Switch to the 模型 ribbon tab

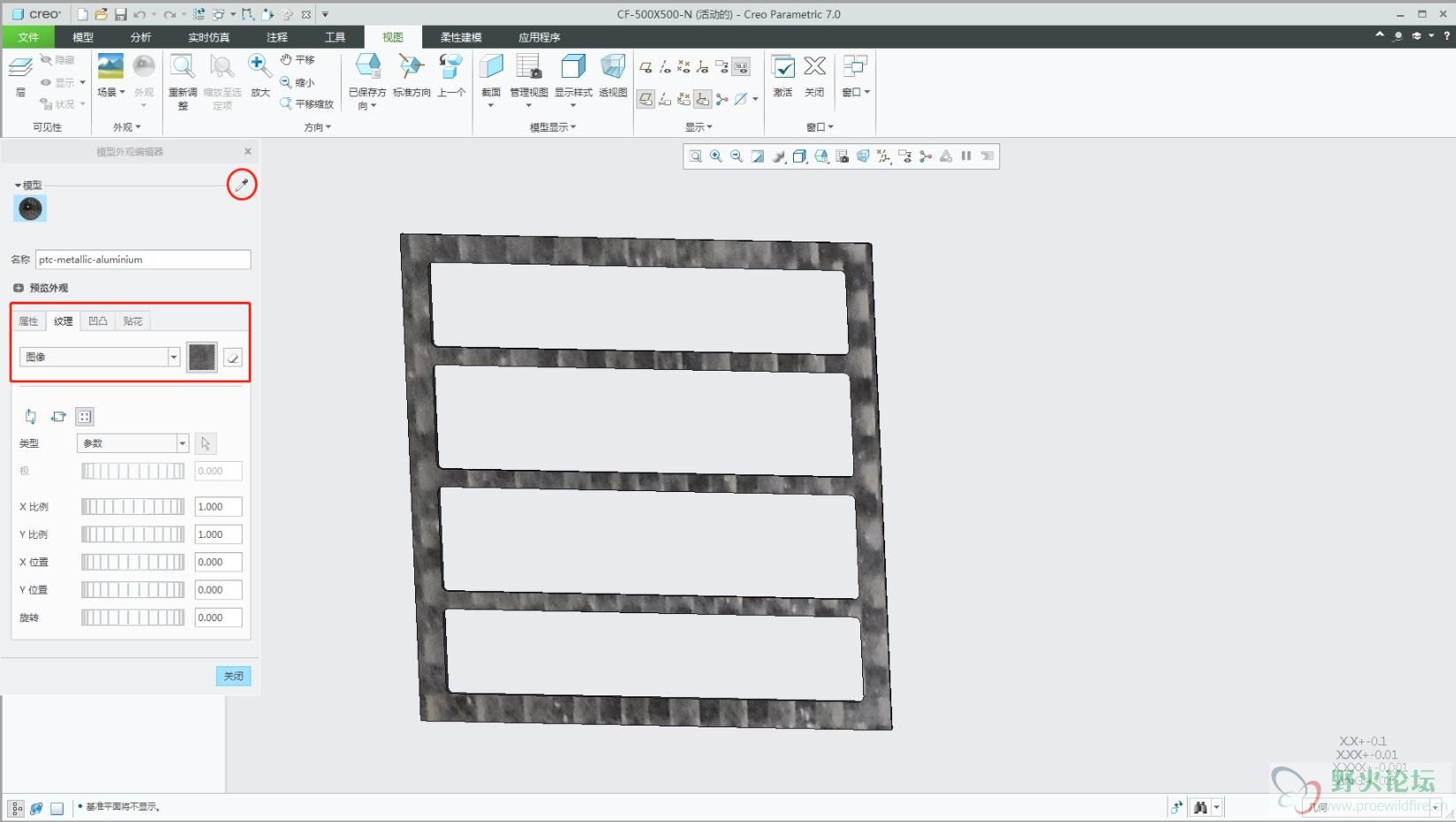click(83, 37)
